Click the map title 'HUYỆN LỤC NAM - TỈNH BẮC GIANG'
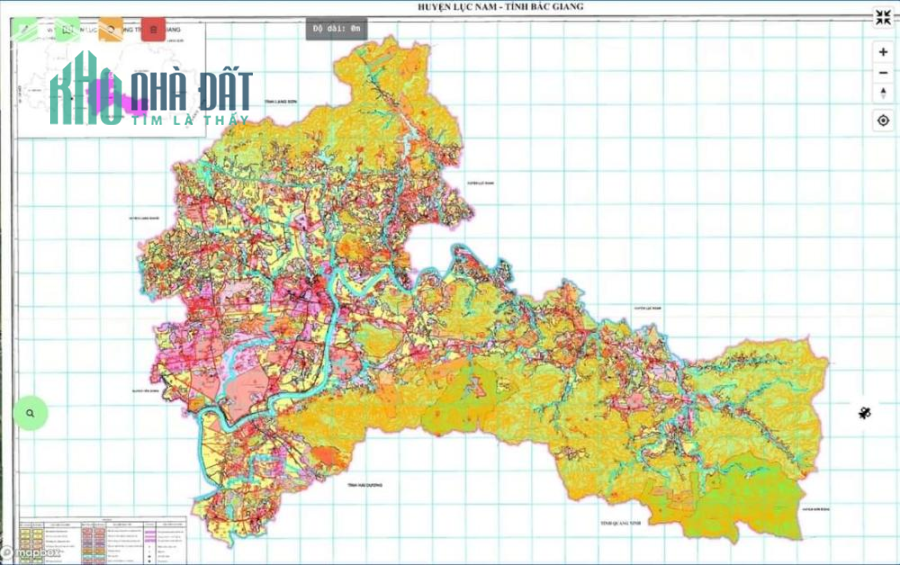900x565 pixels. [x=501, y=7]
